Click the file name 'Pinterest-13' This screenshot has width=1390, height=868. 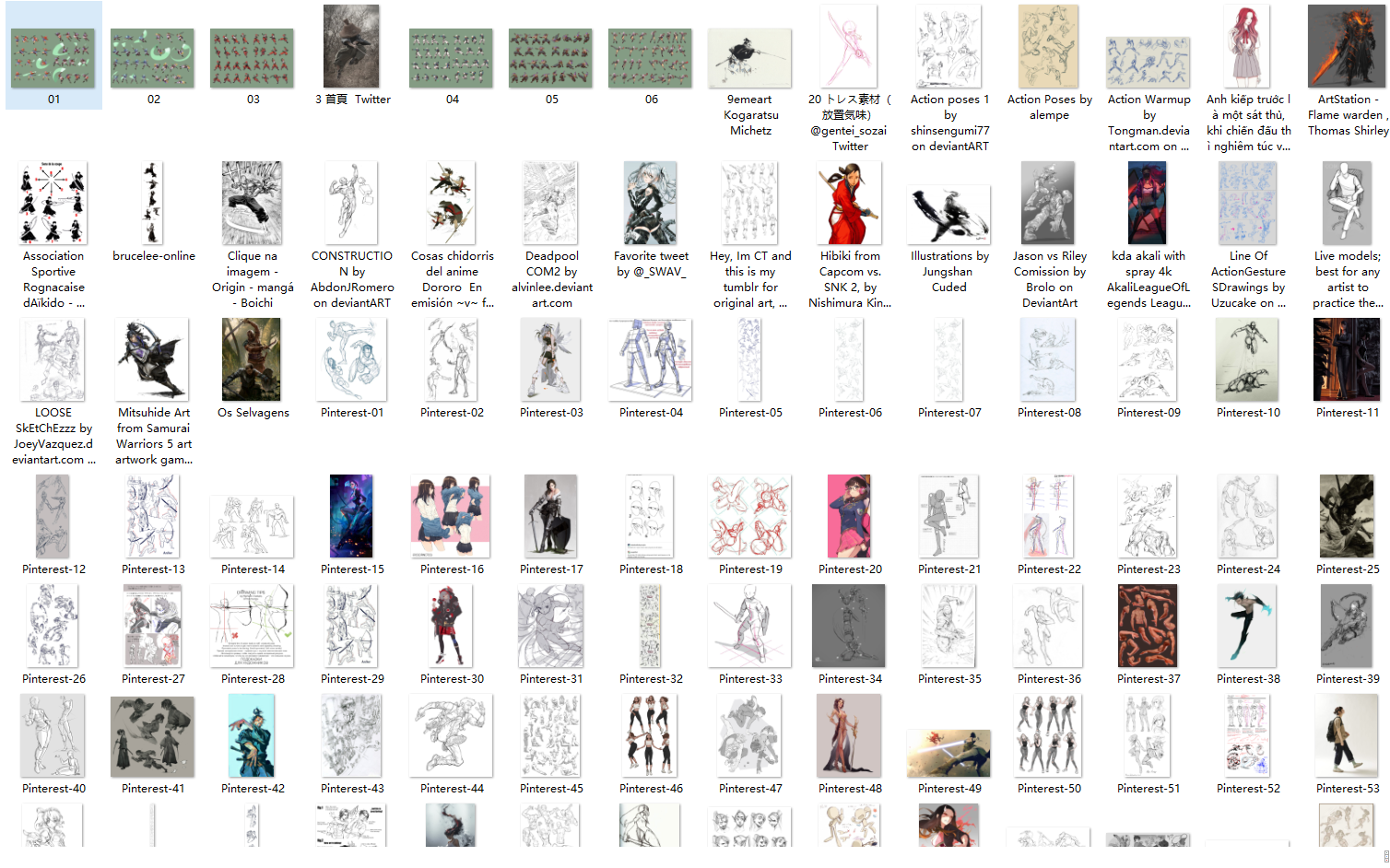coord(153,569)
